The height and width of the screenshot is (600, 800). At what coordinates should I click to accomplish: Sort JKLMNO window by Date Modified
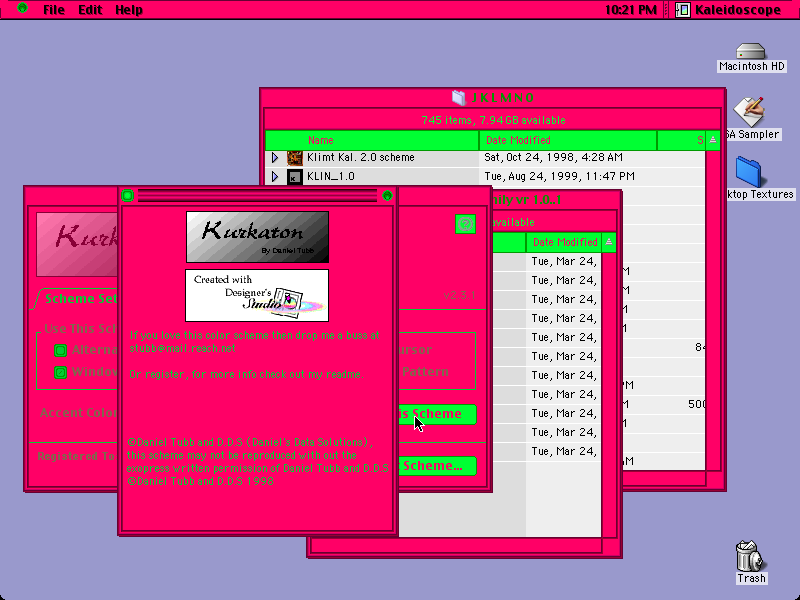568,140
